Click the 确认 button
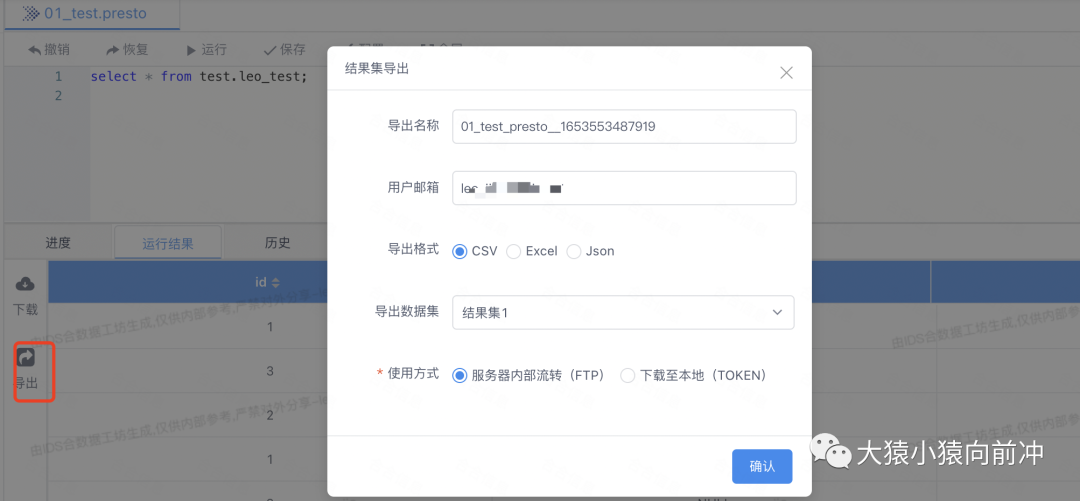 point(762,466)
